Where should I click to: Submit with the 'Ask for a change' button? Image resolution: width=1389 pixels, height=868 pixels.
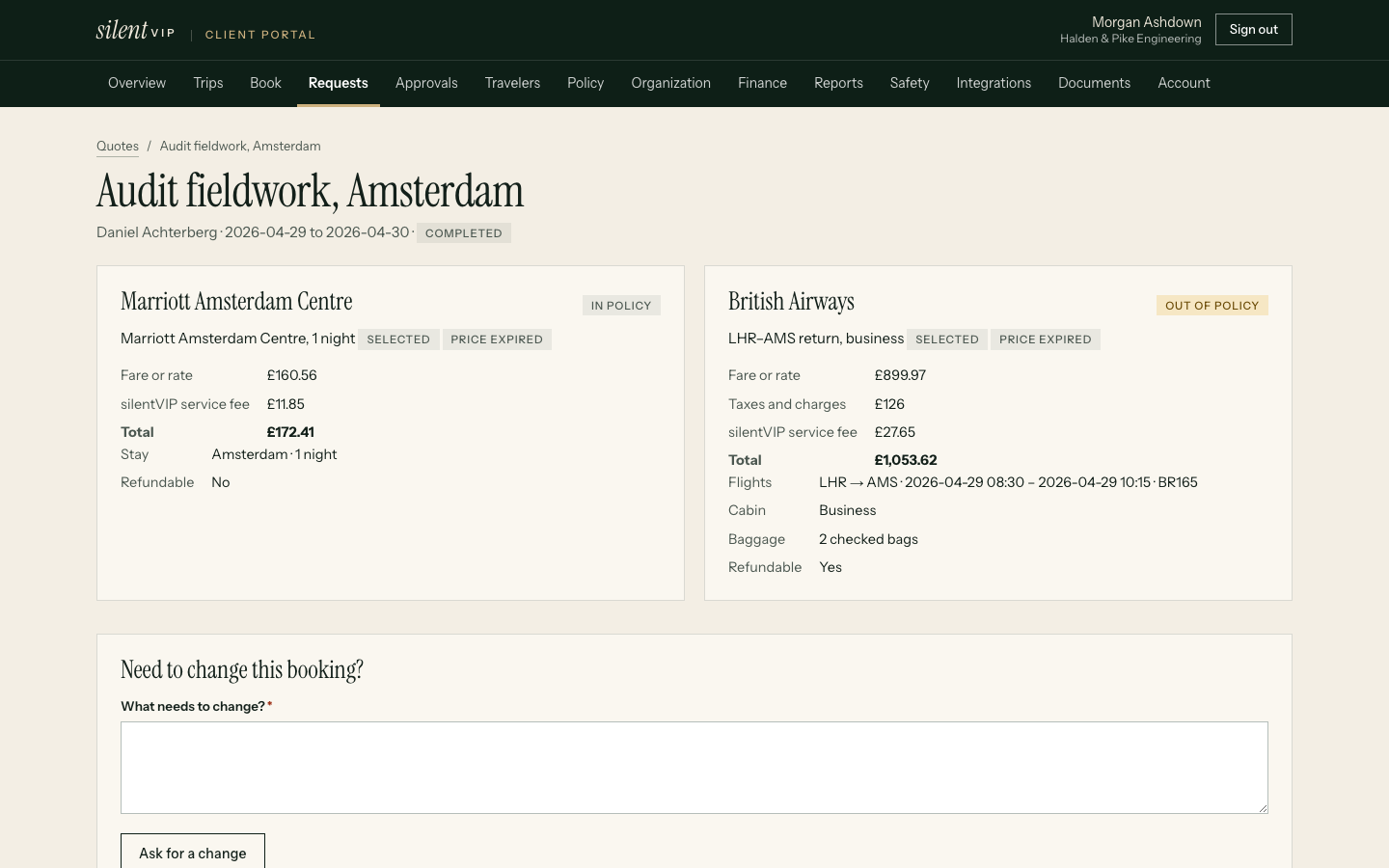click(193, 853)
